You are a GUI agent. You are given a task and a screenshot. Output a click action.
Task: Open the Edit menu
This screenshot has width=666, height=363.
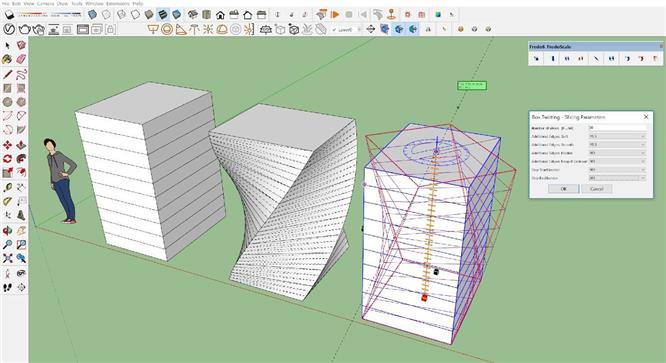click(17, 3)
